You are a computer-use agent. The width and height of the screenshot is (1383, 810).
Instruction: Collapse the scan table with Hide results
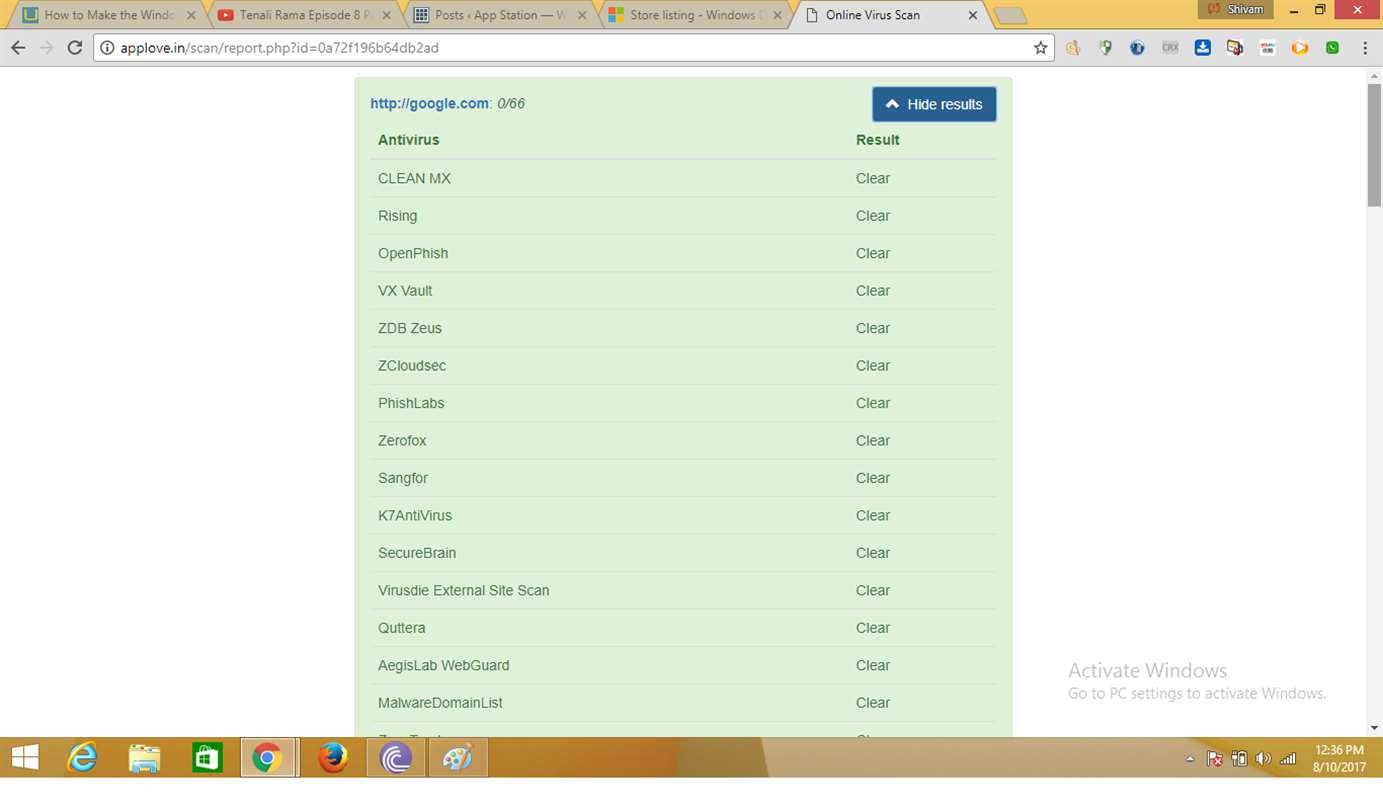(934, 104)
